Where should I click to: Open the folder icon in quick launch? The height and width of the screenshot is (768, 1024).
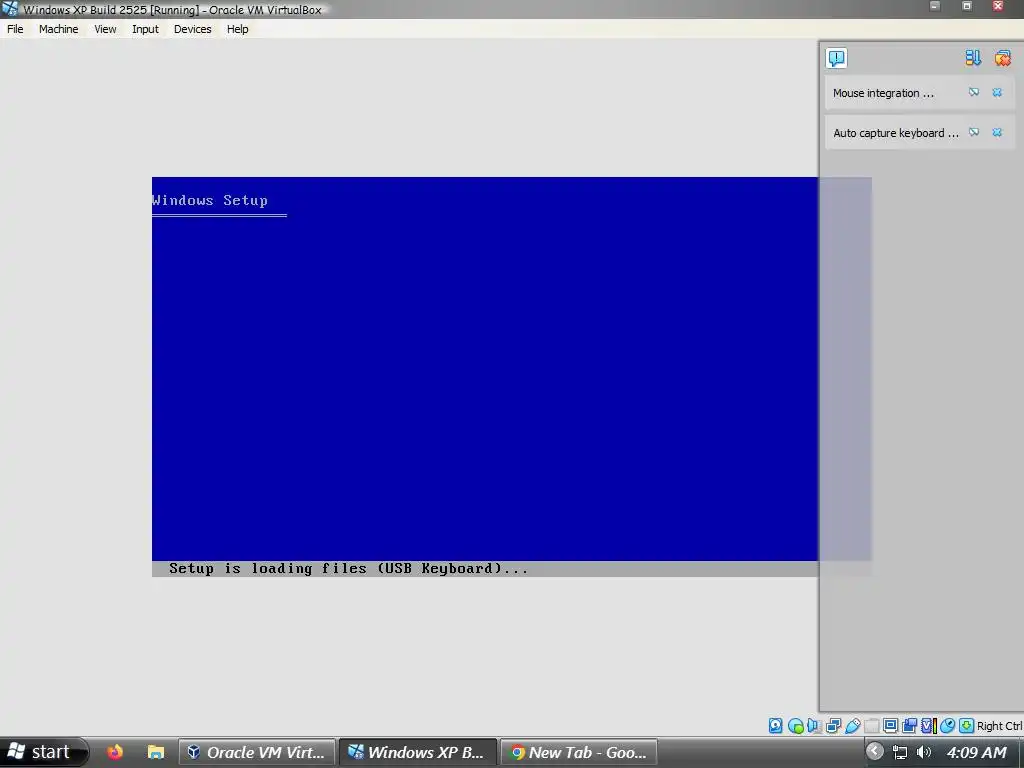point(155,752)
